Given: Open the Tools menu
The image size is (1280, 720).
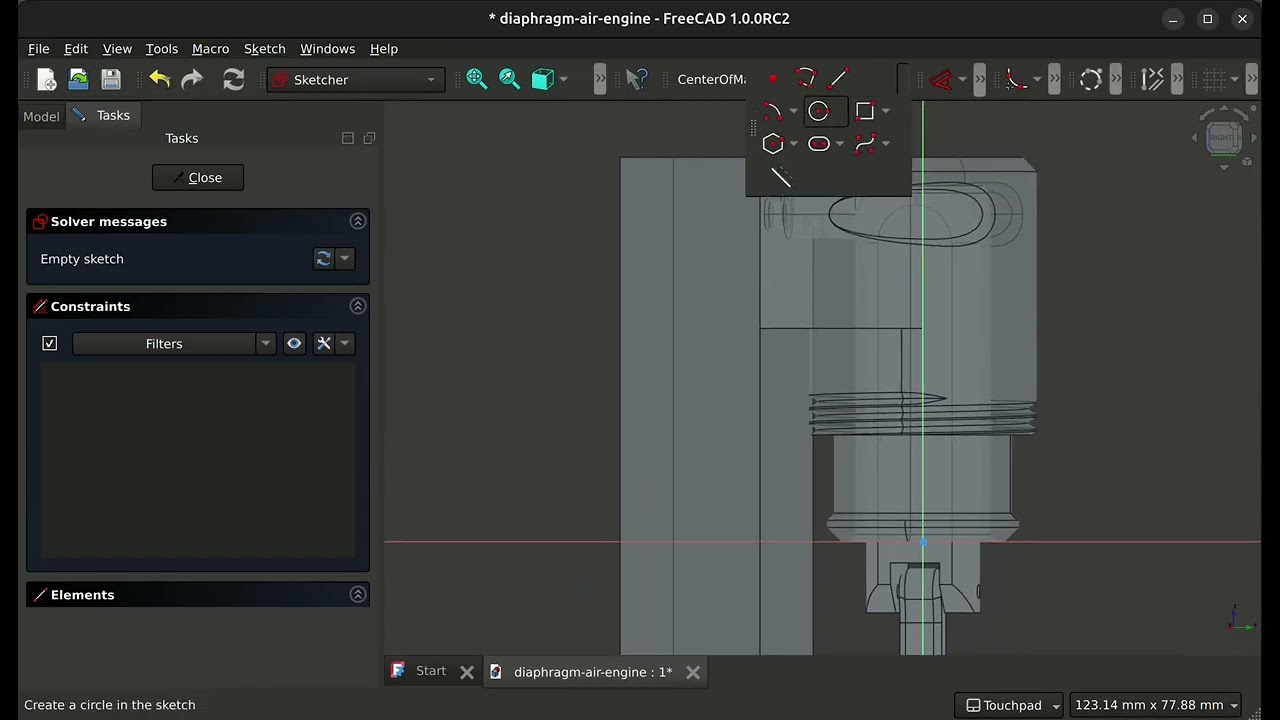Looking at the screenshot, I should point(161,49).
